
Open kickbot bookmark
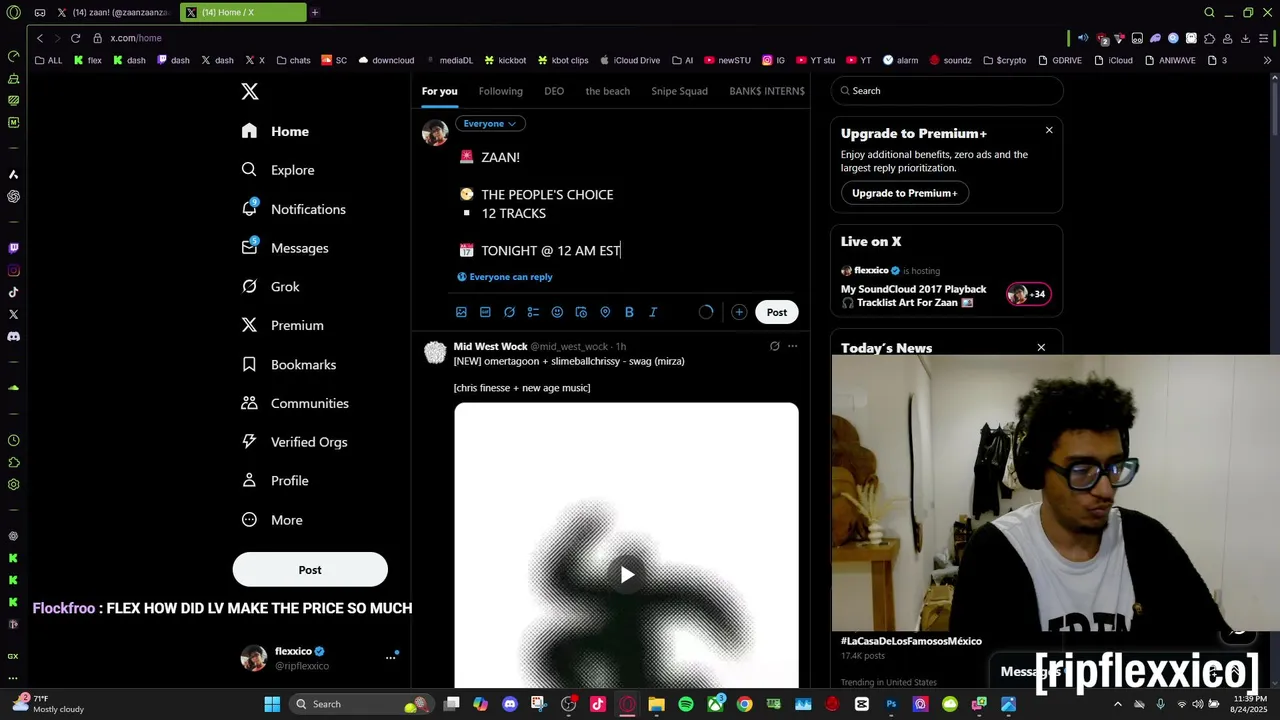click(505, 60)
